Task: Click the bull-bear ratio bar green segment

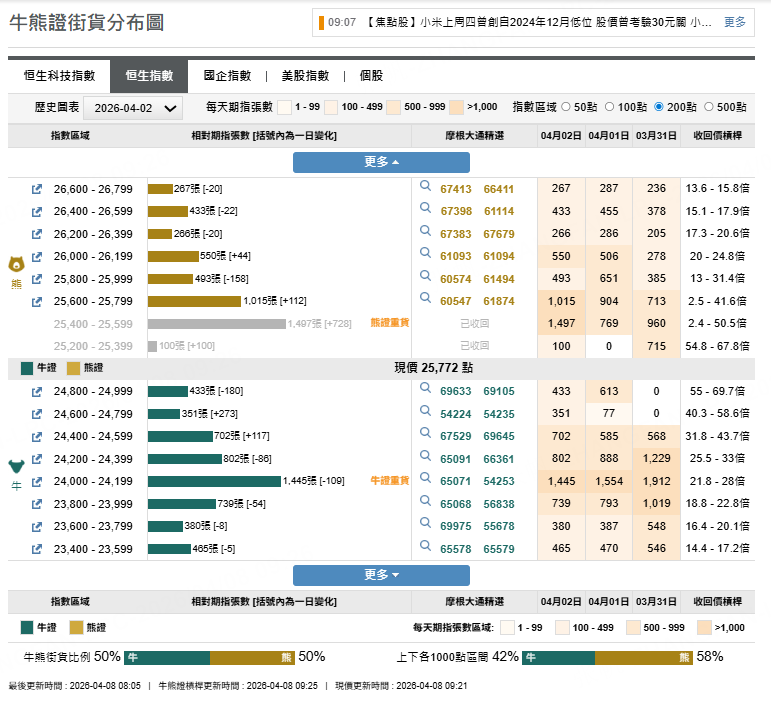Action: pos(166,657)
